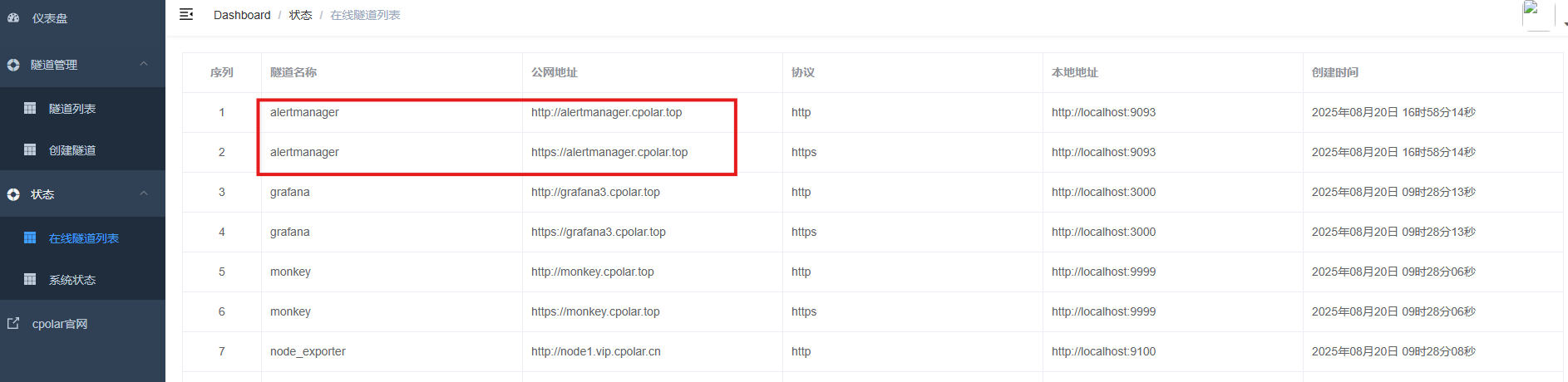Image resolution: width=1568 pixels, height=382 pixels.
Task: Click the hamburger sidebar collapse icon
Action: (186, 14)
